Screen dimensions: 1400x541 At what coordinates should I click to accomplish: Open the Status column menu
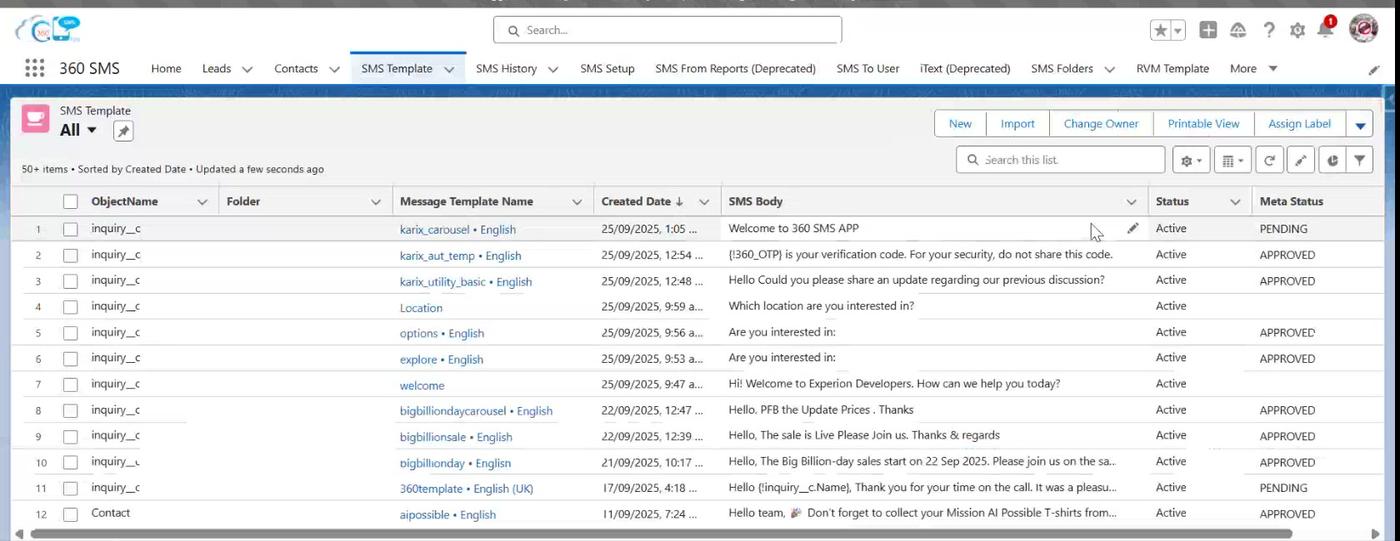1235,202
